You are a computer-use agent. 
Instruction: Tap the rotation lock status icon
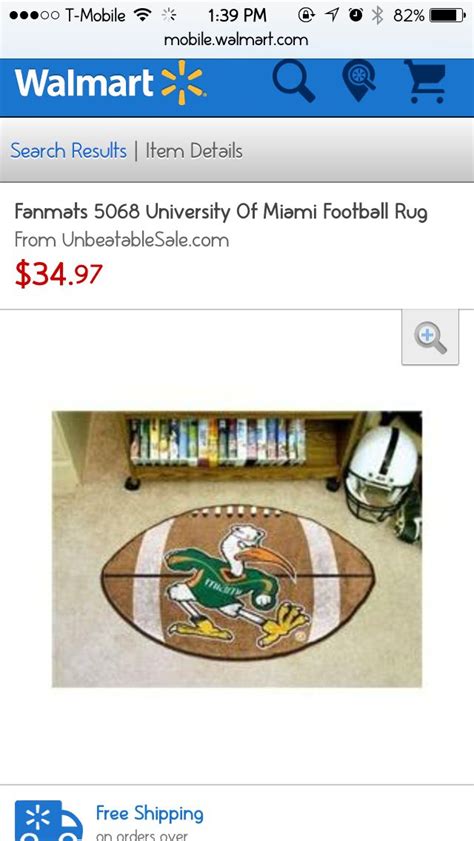pos(306,16)
